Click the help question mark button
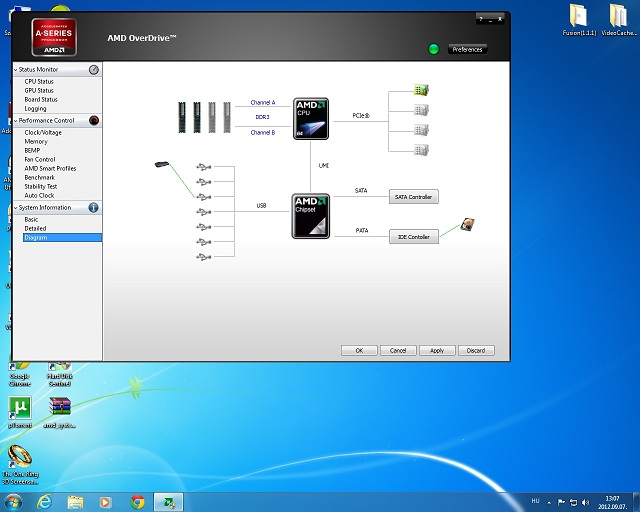Image resolution: width=640 pixels, height=512 pixels. point(481,19)
